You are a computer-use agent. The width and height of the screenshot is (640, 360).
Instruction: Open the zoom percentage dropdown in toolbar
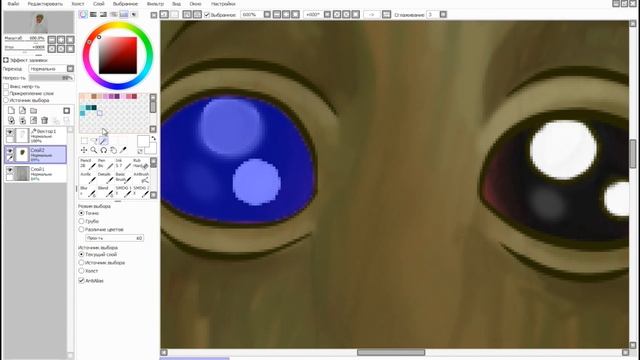click(267, 15)
